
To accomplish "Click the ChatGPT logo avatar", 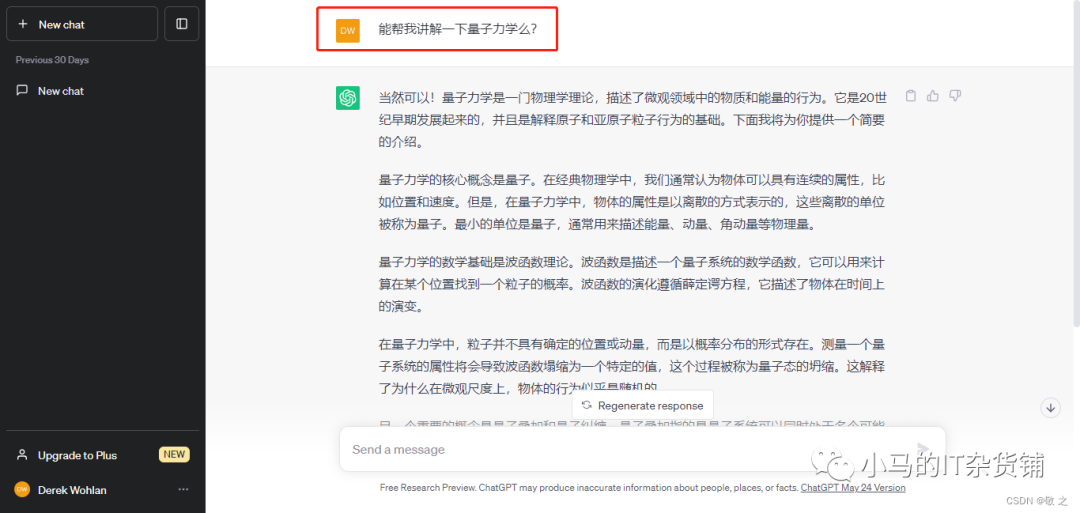I will pyautogui.click(x=347, y=98).
